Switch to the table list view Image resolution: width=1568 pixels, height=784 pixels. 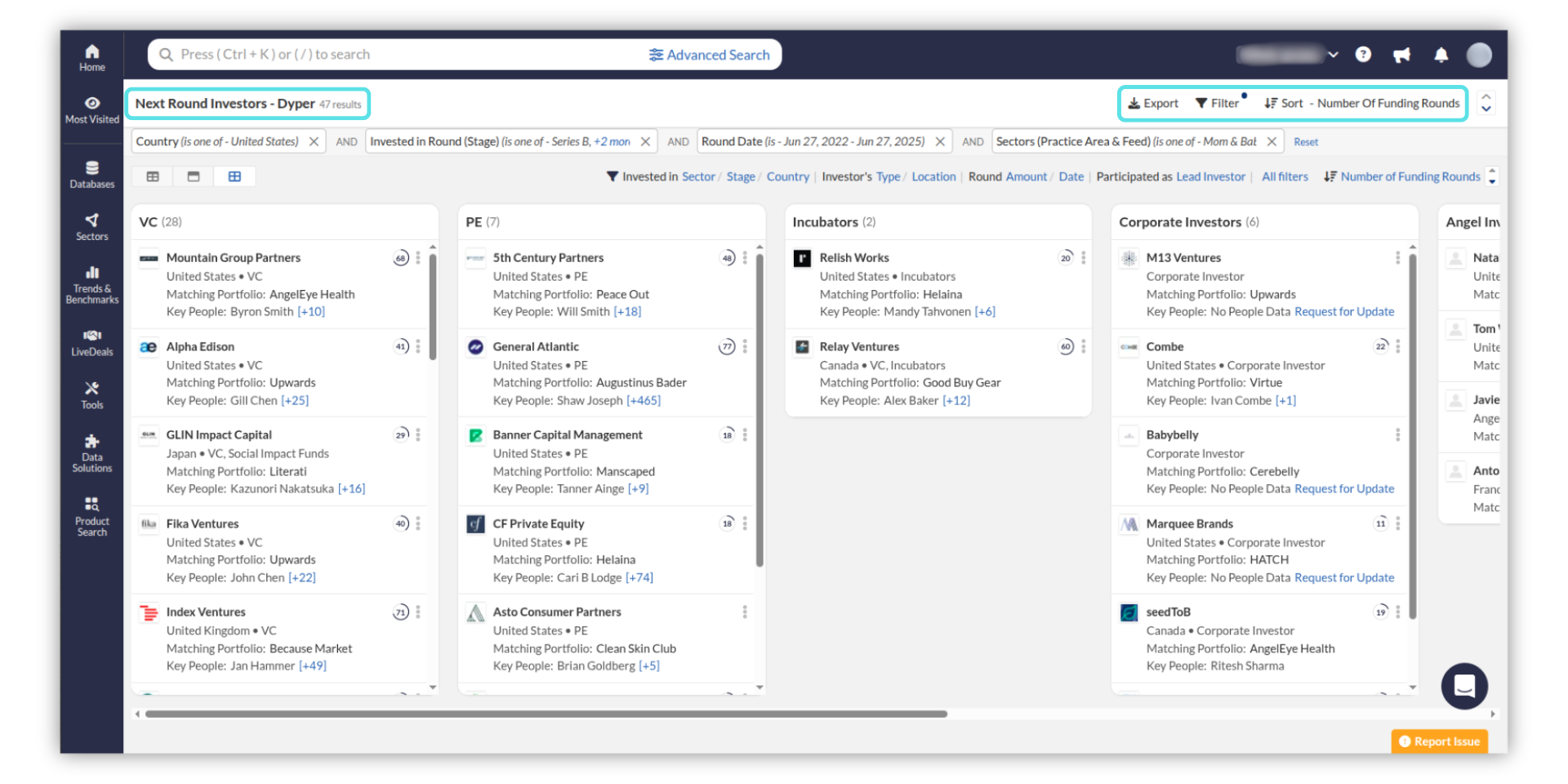click(153, 176)
